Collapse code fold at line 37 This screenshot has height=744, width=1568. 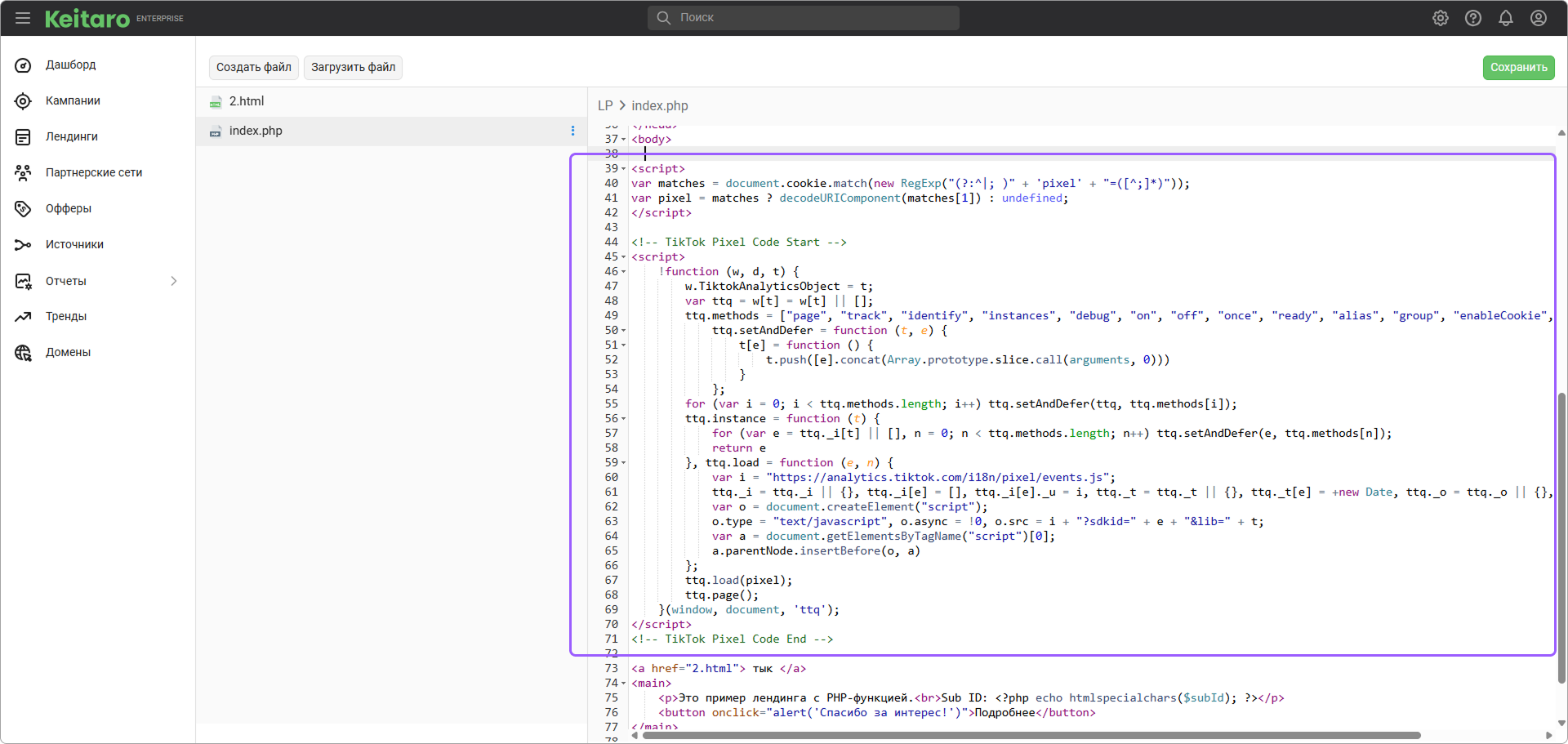pos(624,140)
